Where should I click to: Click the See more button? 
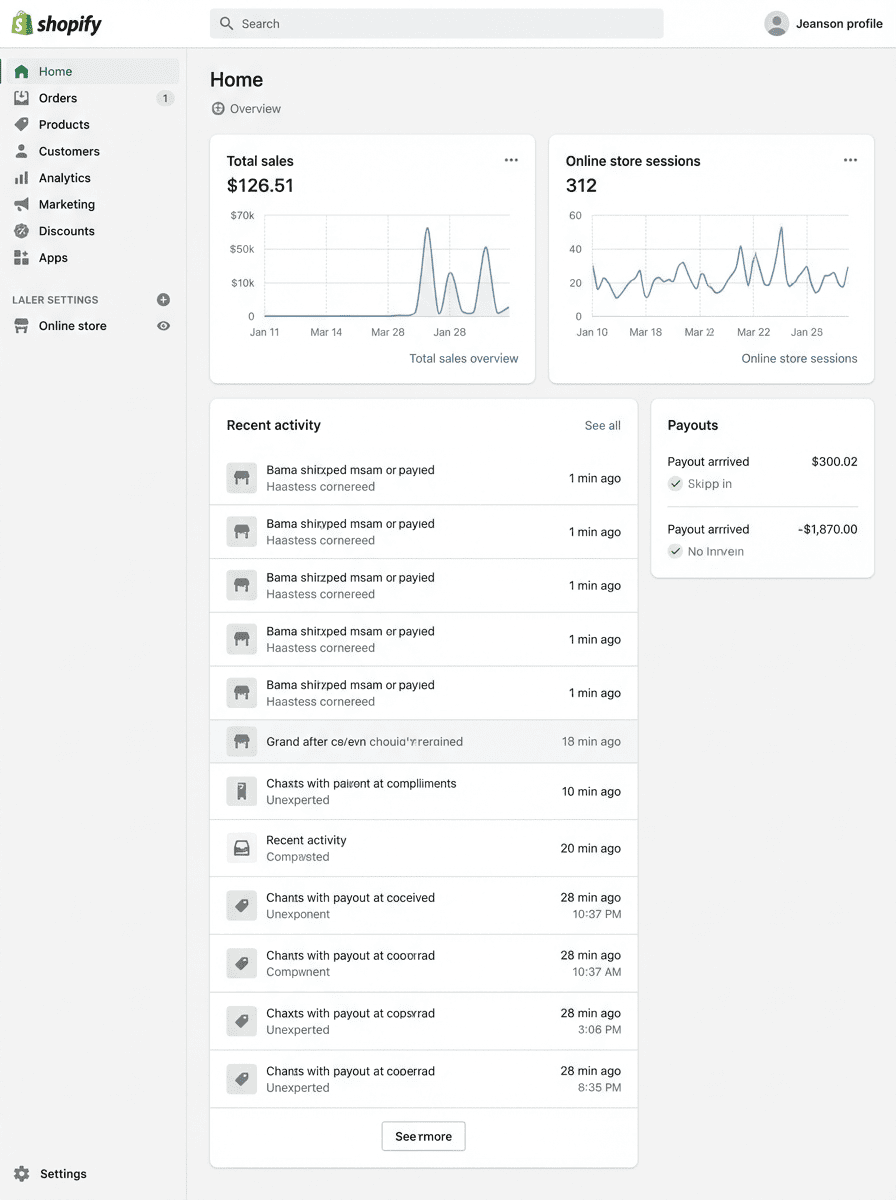[x=423, y=1137]
